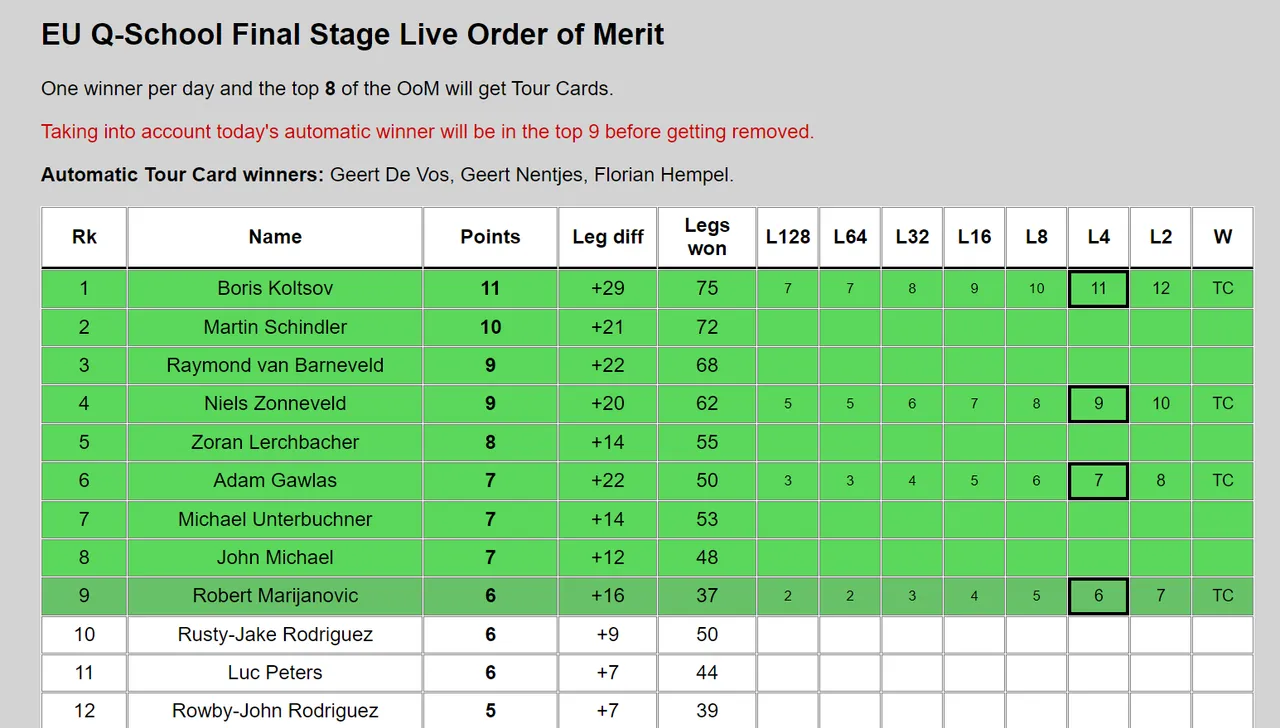Click Rusty-Jake Rodriguez's name
Screen dimensions: 1280x728
(x=275, y=634)
